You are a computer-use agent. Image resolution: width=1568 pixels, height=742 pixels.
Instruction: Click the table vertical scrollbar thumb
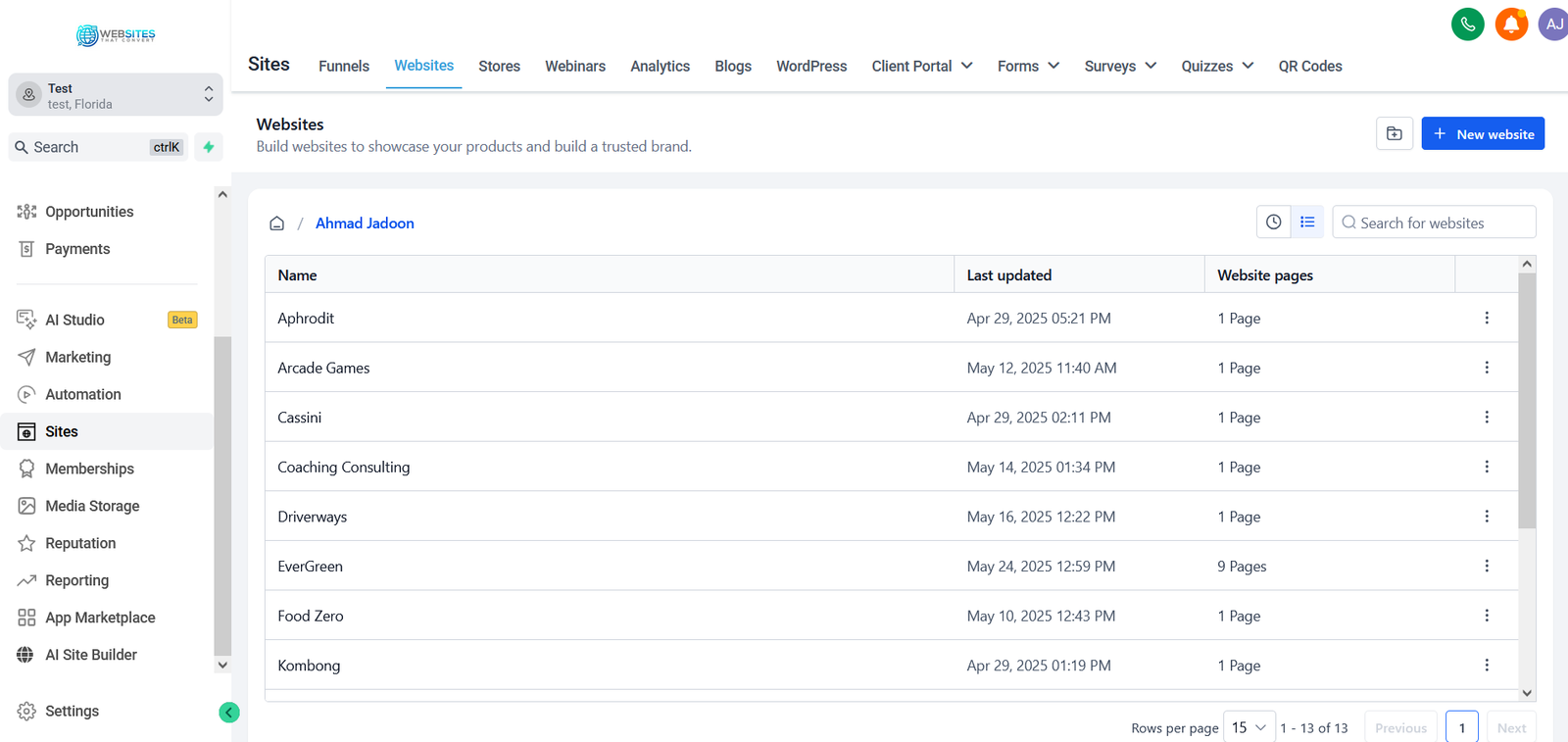pyautogui.click(x=1527, y=401)
